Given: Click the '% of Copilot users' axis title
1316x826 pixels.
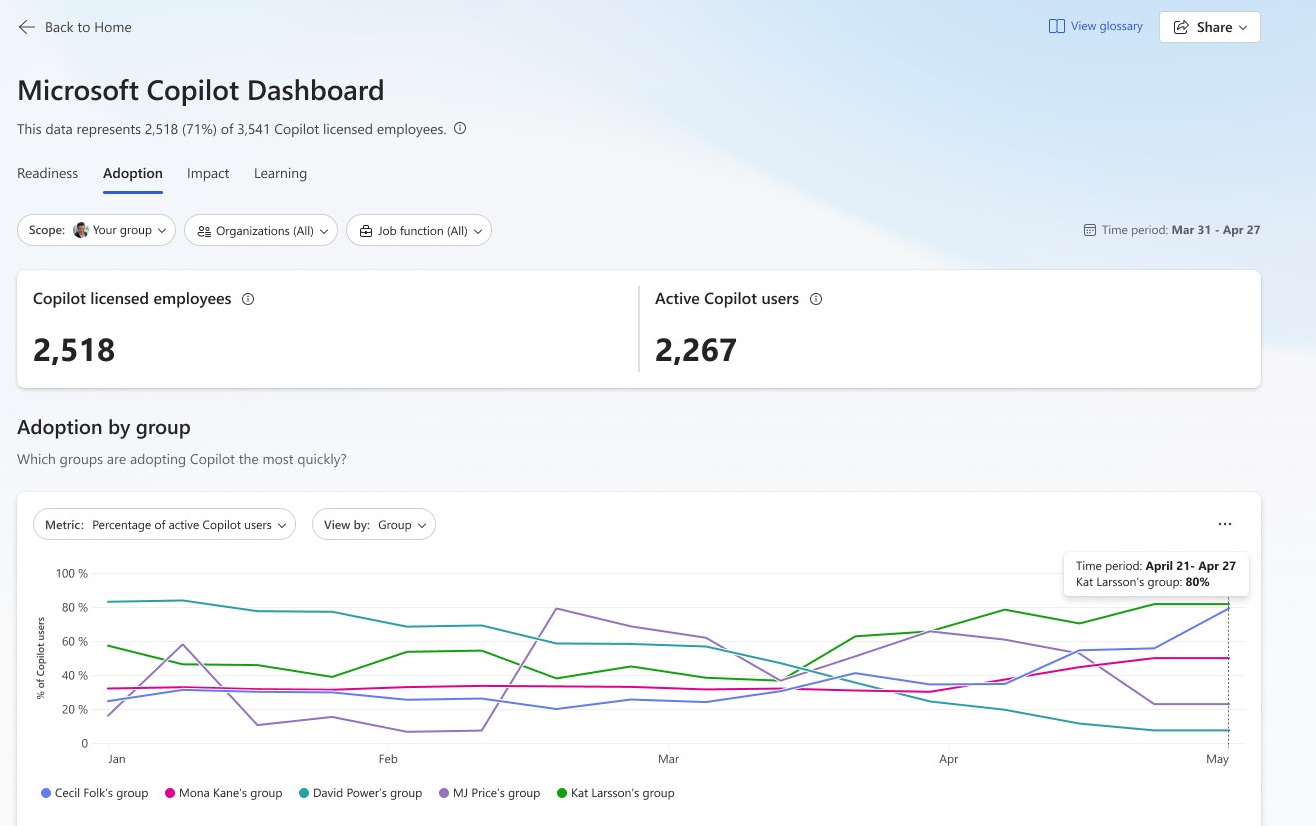Looking at the screenshot, I should click(x=41, y=658).
